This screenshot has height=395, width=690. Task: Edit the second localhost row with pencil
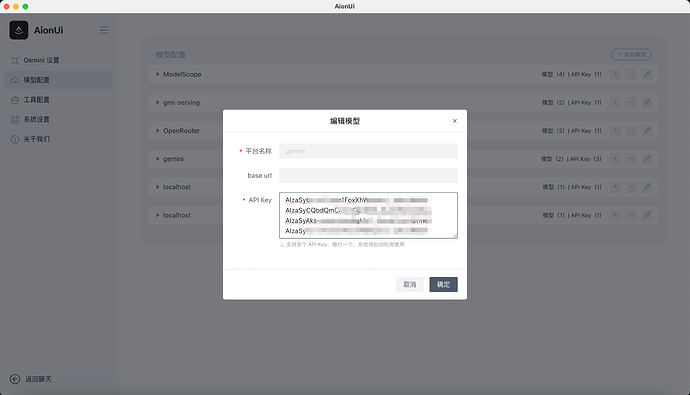647,215
